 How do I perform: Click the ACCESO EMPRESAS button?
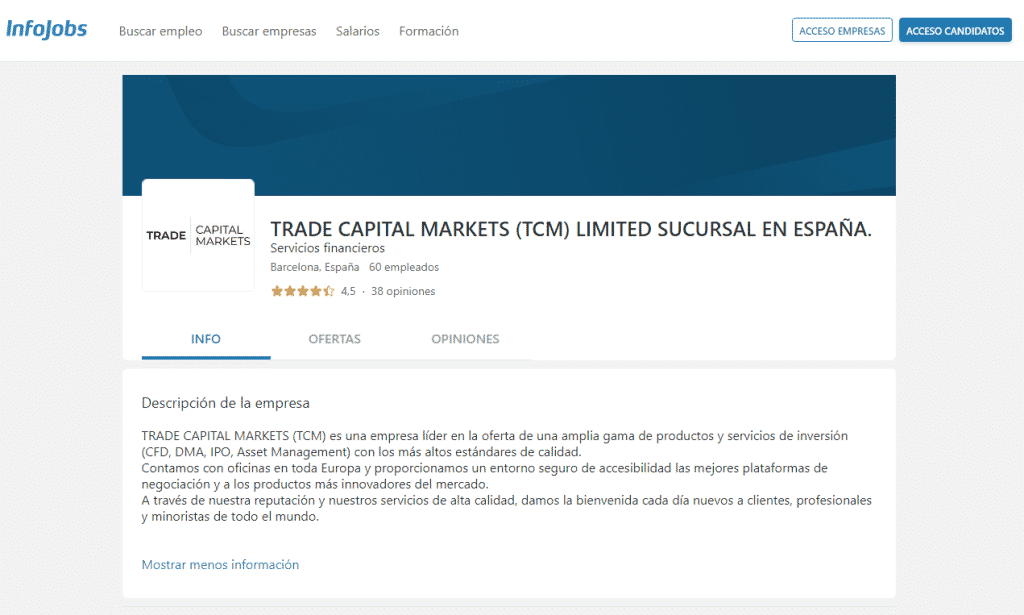coord(842,30)
